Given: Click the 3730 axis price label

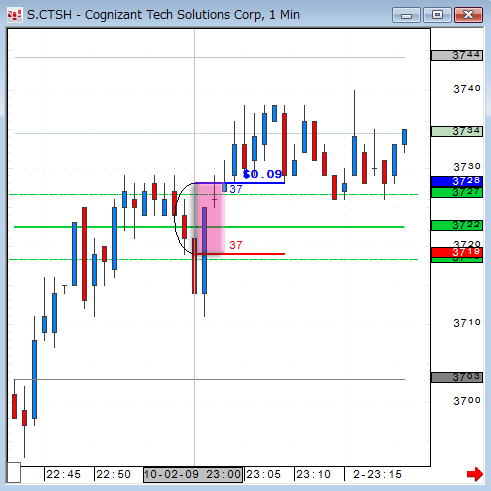Looking at the screenshot, I should tap(467, 167).
